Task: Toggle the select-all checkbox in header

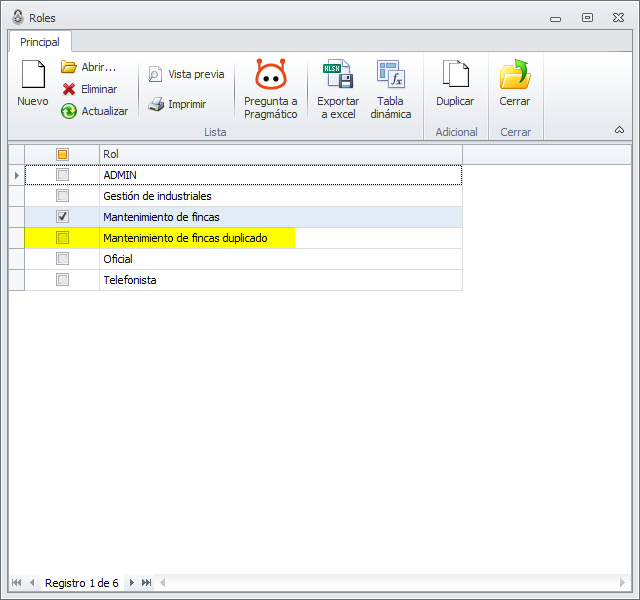Action: 62,154
